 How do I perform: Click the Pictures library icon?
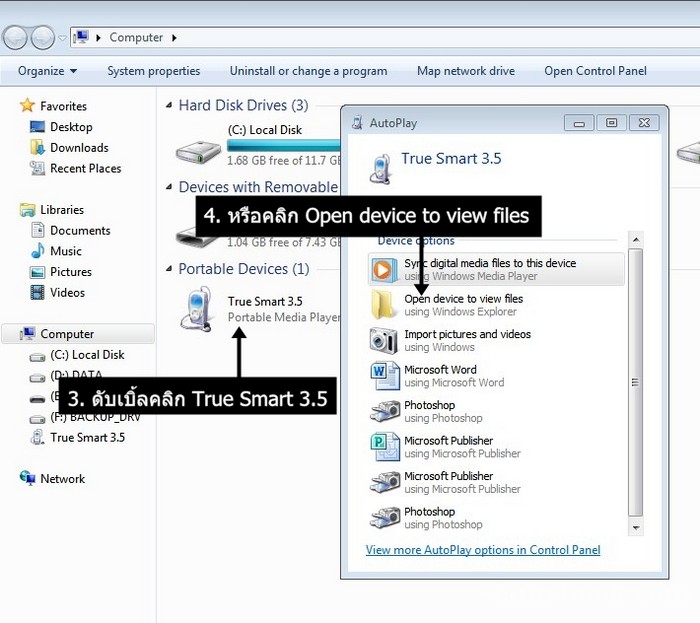tap(37, 272)
